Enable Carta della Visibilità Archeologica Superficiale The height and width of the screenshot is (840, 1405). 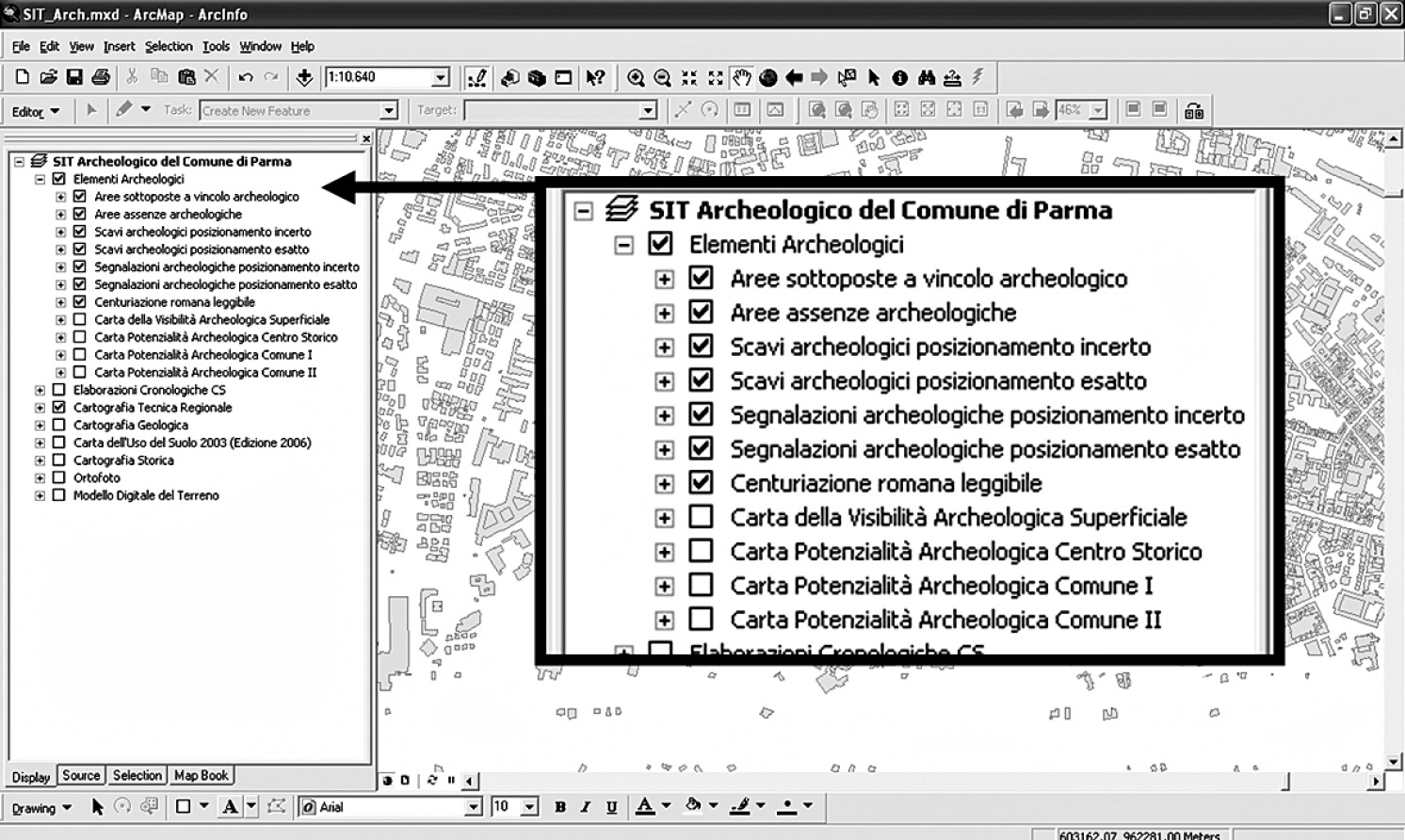(80, 320)
